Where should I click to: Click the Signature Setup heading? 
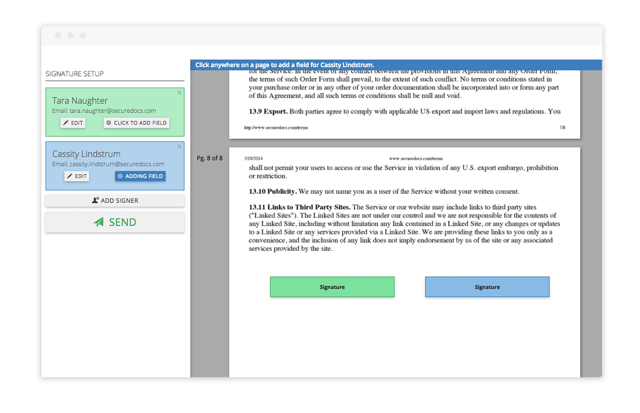75,74
